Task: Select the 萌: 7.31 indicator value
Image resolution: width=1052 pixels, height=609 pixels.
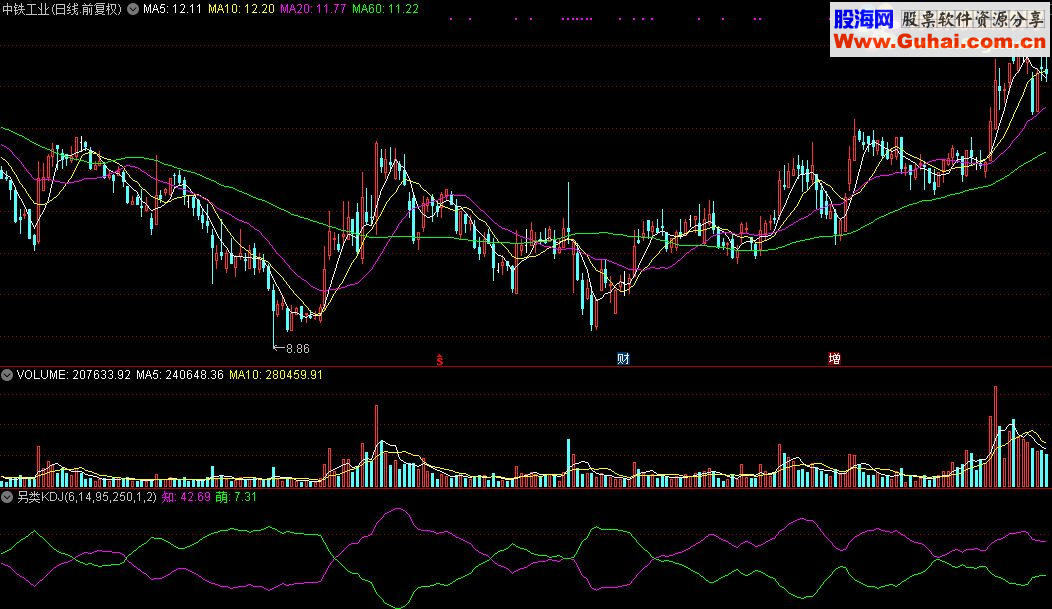Action: click(x=236, y=497)
